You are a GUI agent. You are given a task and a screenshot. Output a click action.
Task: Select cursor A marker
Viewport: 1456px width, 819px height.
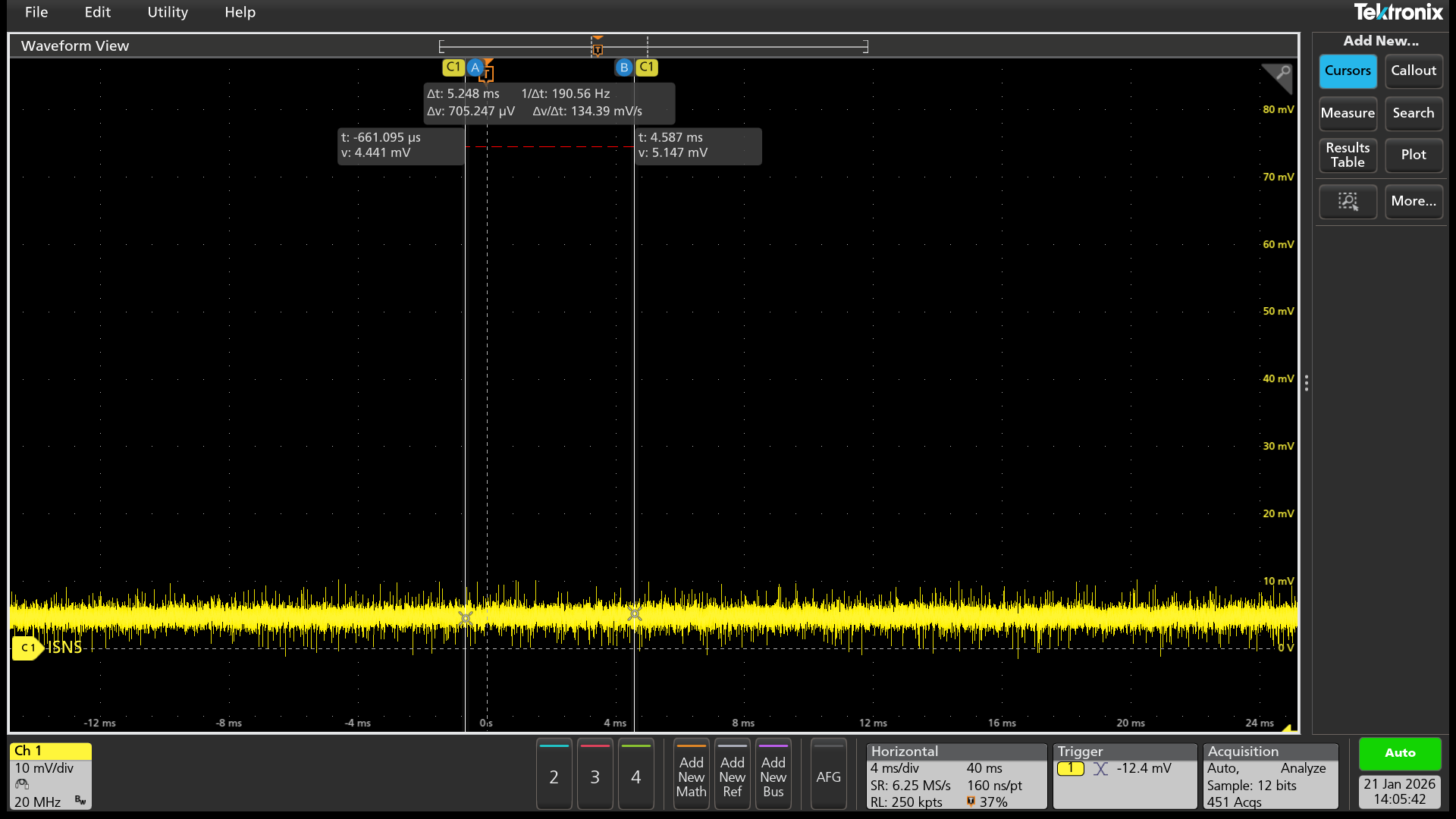click(475, 67)
